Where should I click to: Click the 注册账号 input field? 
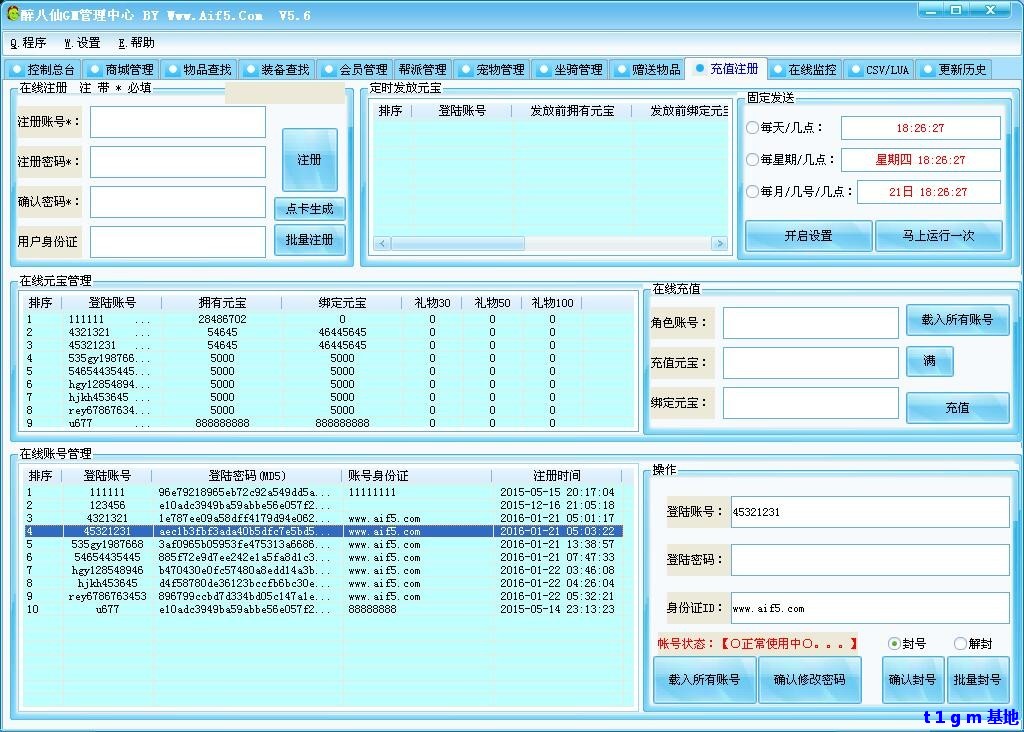178,122
